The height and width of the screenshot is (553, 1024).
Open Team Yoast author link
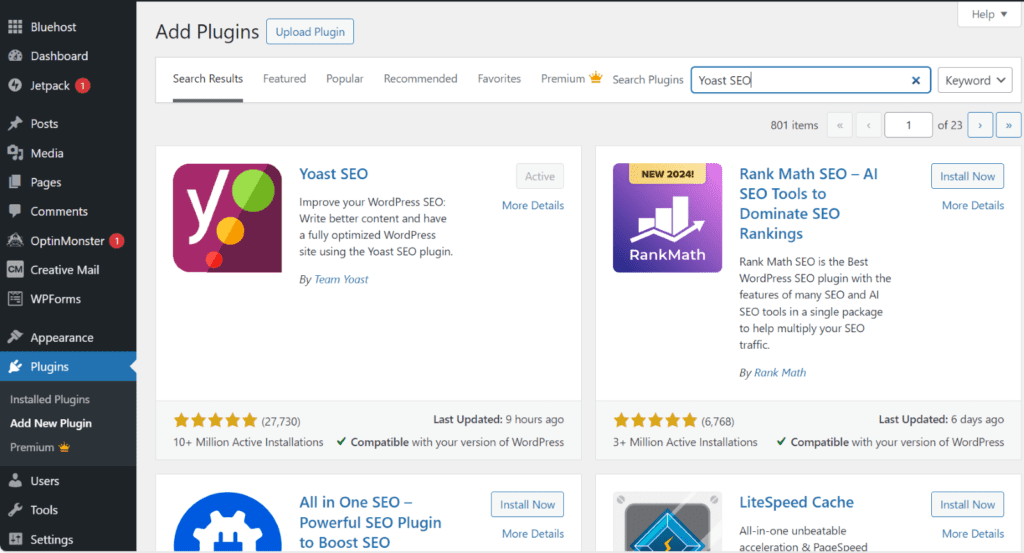click(x=341, y=279)
